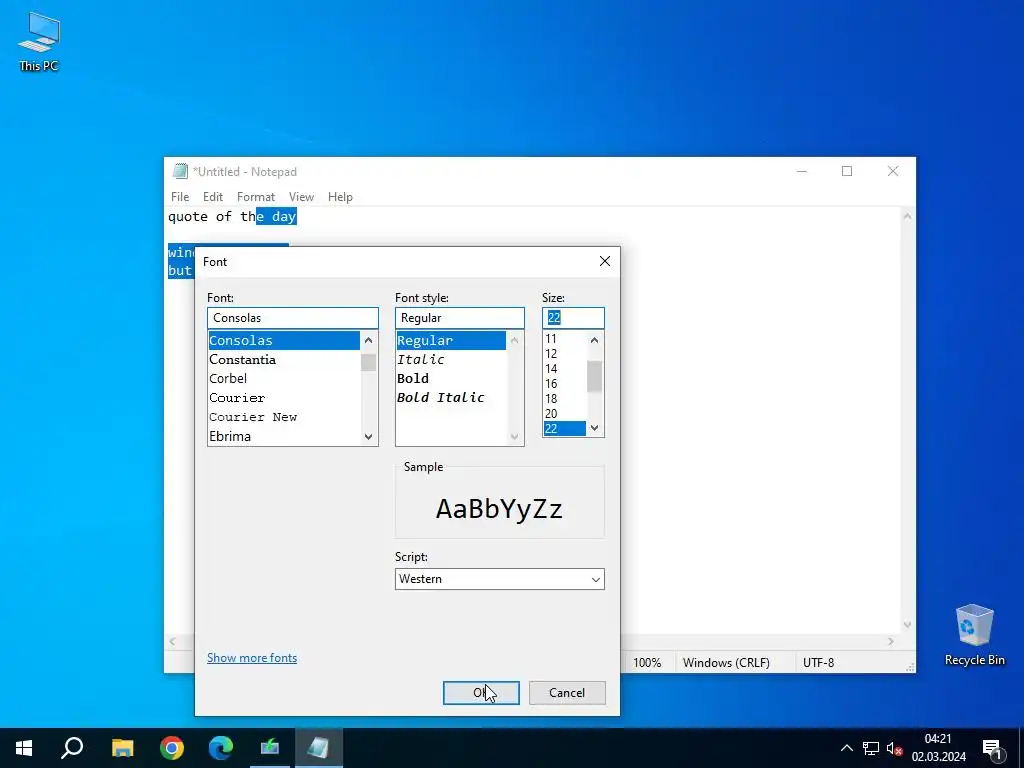Open muted volume tray icon
The height and width of the screenshot is (768, 1024).
894,748
